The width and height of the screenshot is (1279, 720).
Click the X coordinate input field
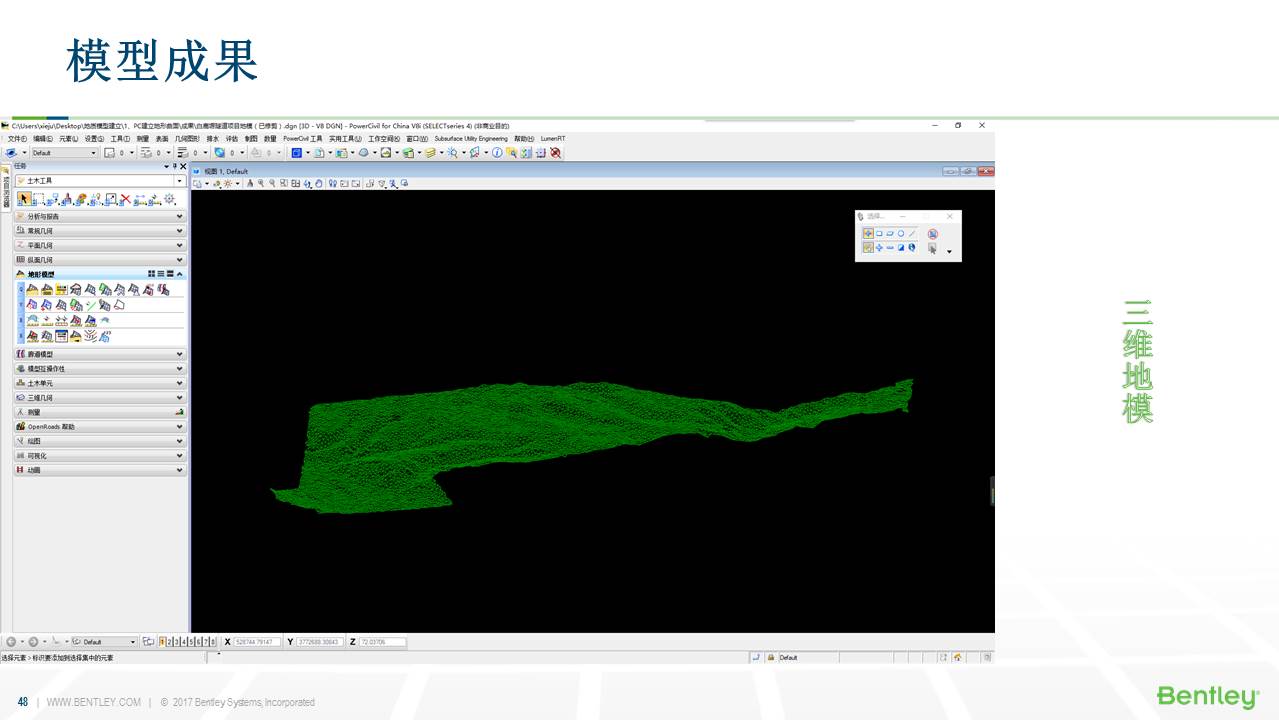257,642
